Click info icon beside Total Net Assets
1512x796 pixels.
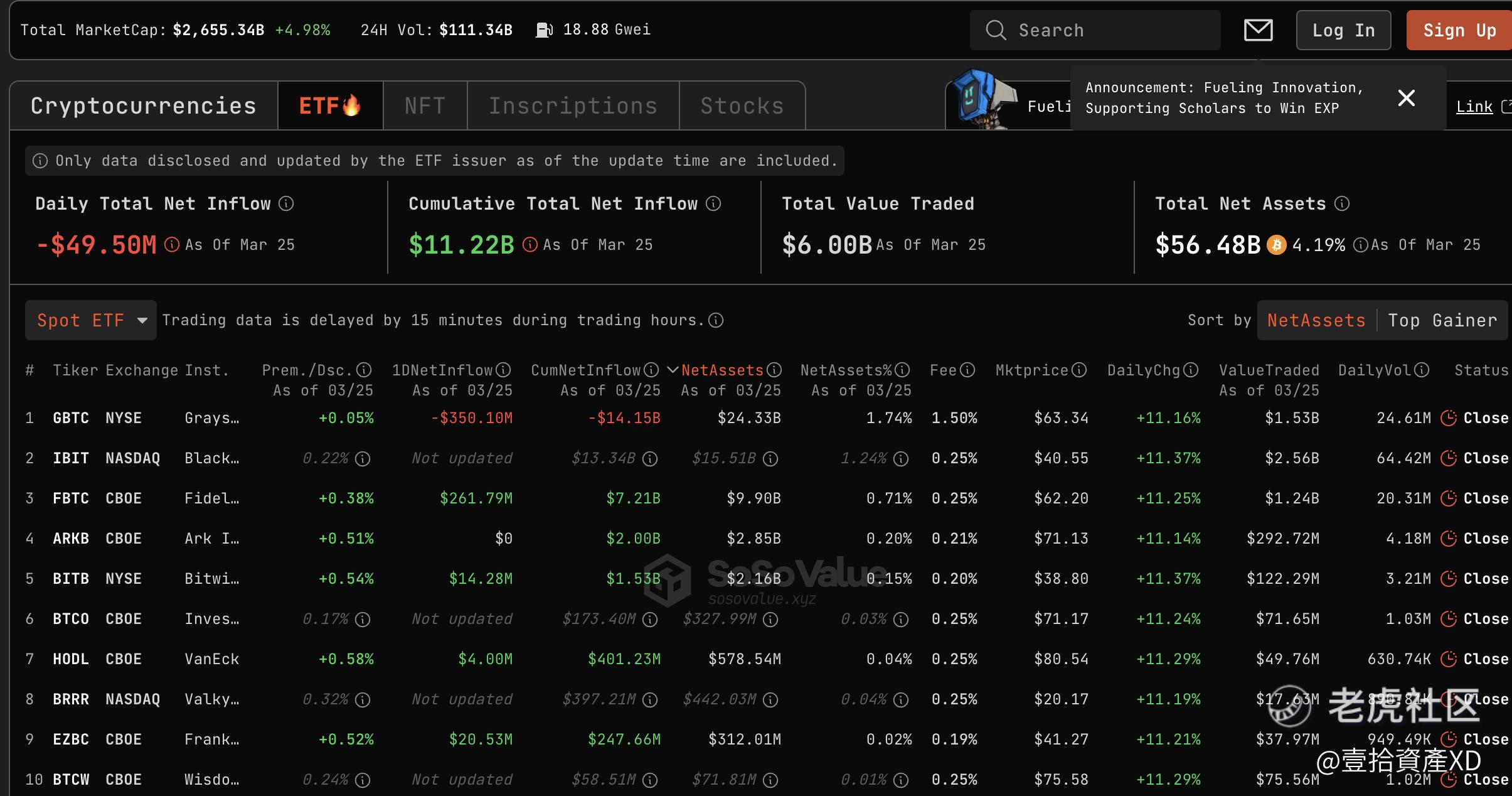pyautogui.click(x=1342, y=203)
